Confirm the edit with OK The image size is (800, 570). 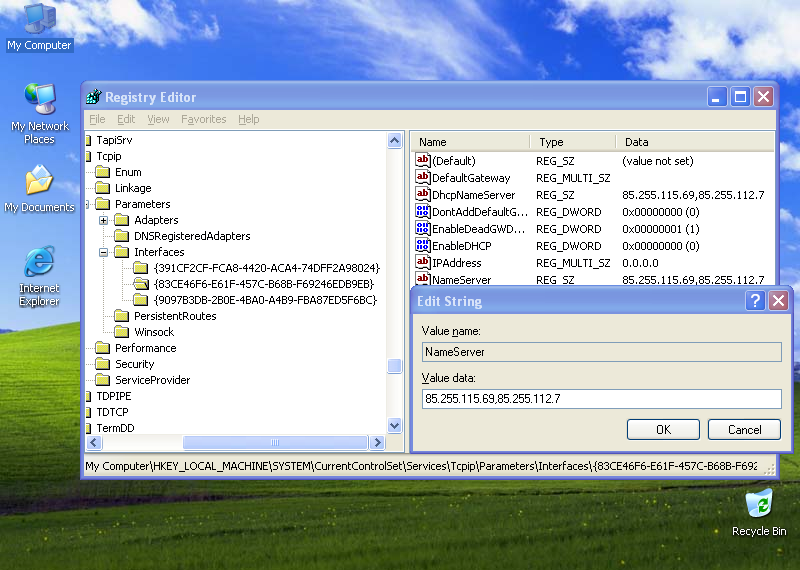tap(663, 430)
